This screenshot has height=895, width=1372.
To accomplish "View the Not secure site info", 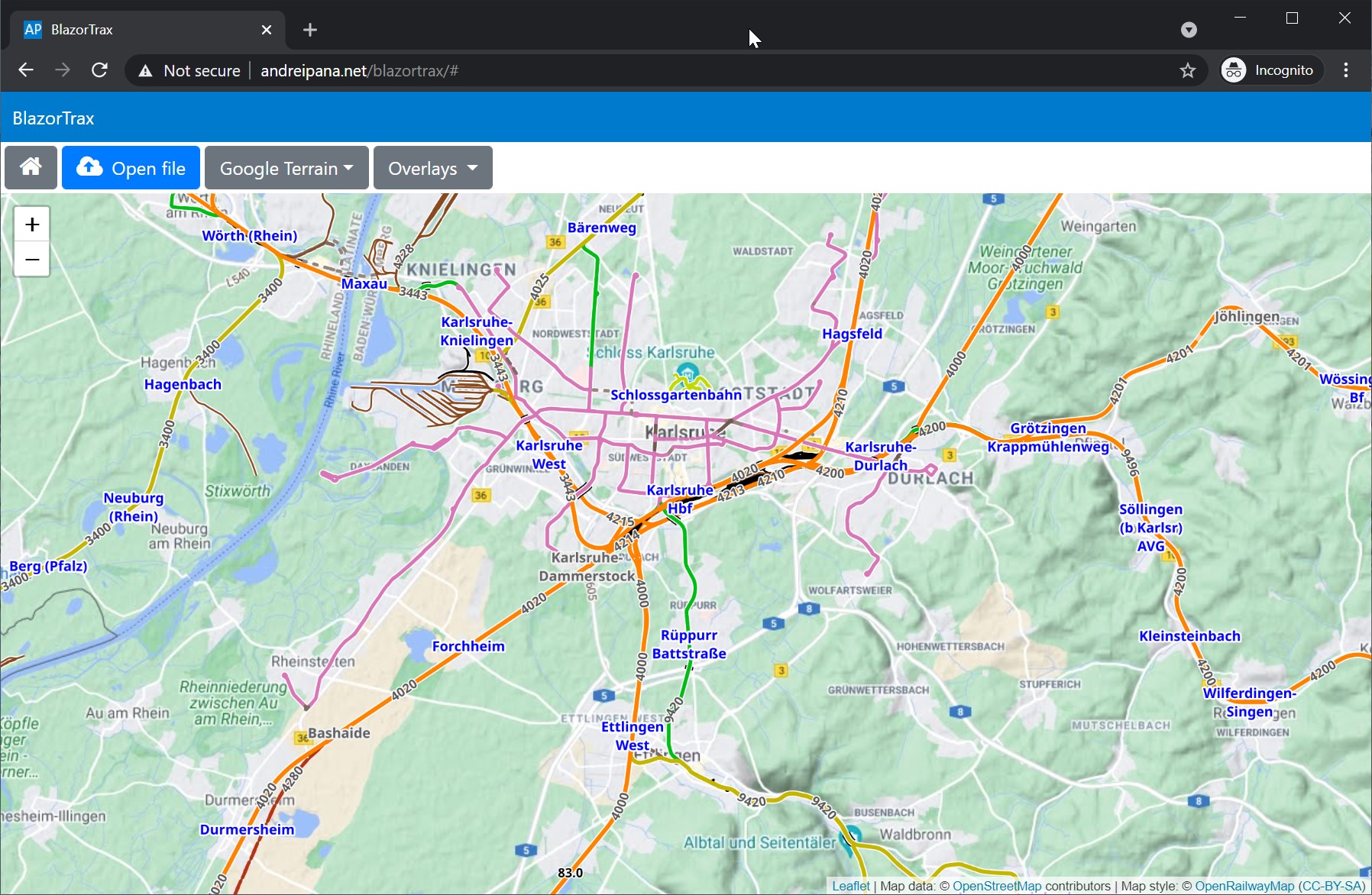I will tap(189, 70).
